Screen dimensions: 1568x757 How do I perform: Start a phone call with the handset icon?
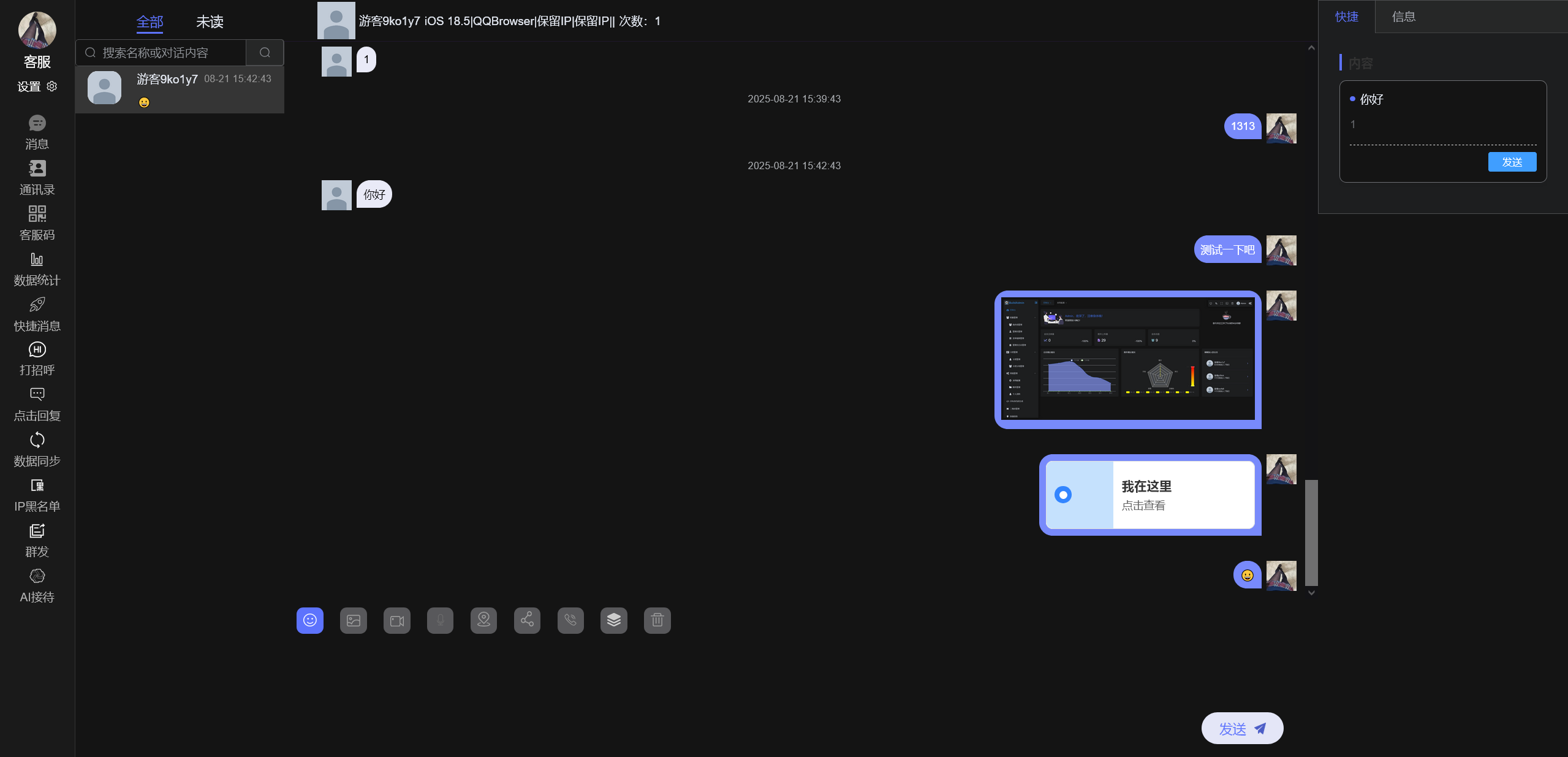pos(570,620)
